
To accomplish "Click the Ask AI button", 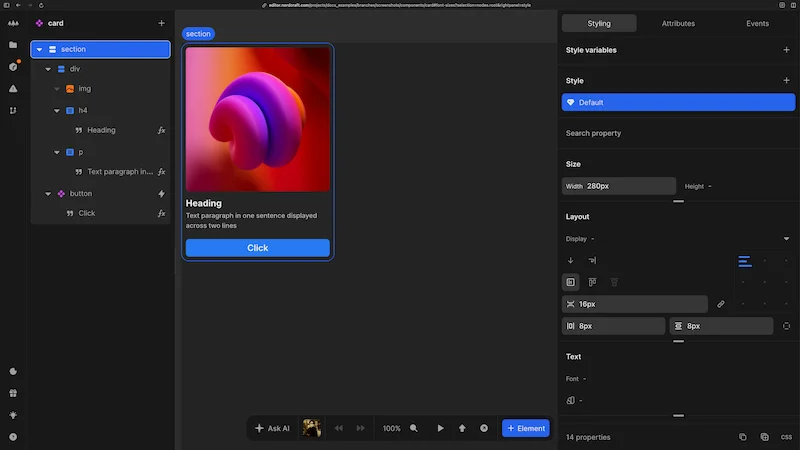I will pos(272,428).
